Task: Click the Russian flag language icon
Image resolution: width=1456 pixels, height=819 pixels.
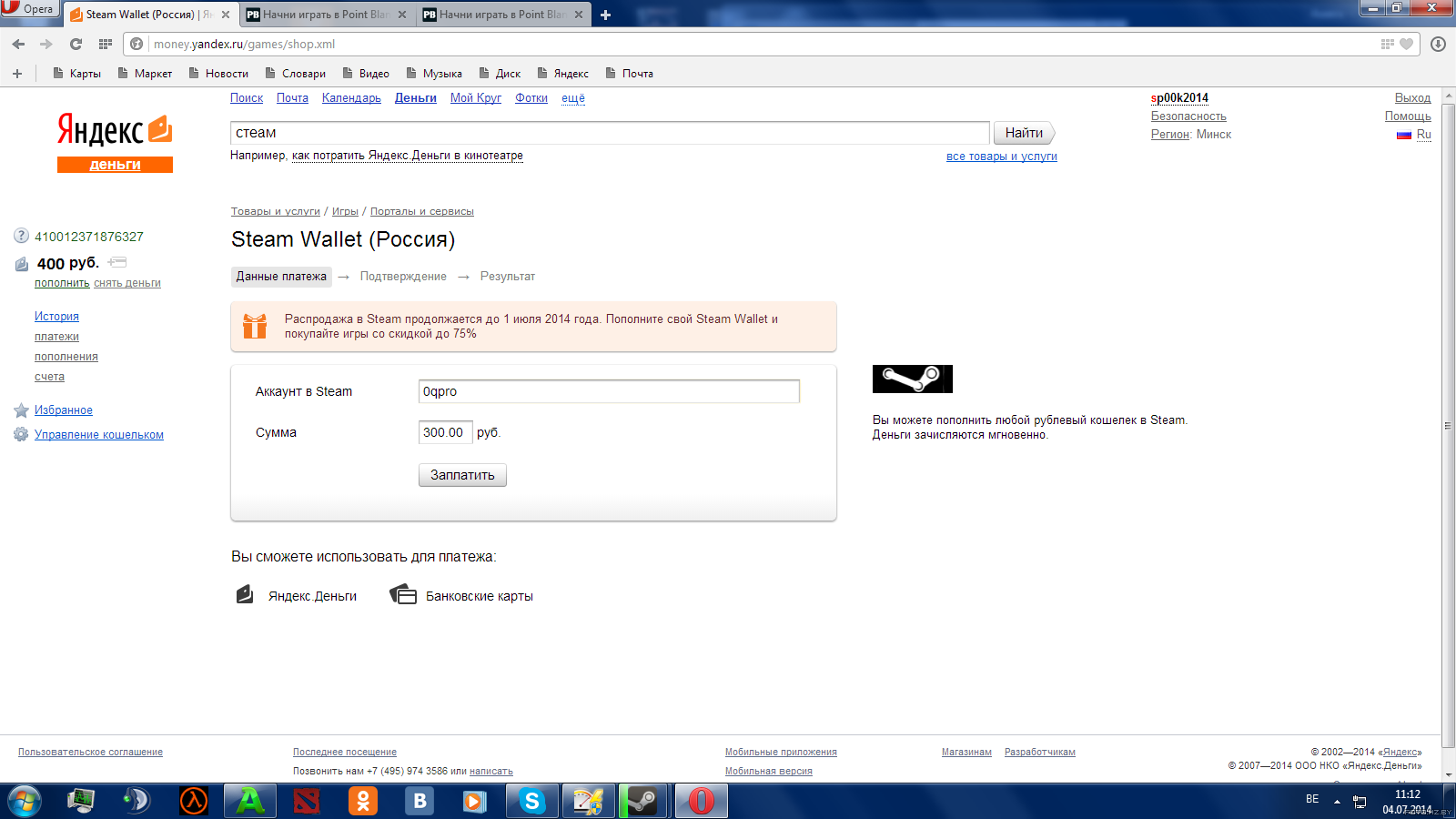Action: pos(1404,135)
